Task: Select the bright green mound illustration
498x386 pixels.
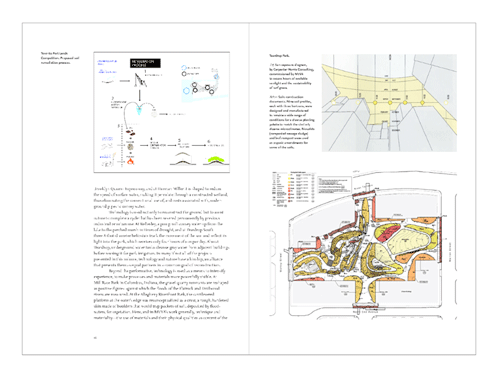Action: pos(216,160)
